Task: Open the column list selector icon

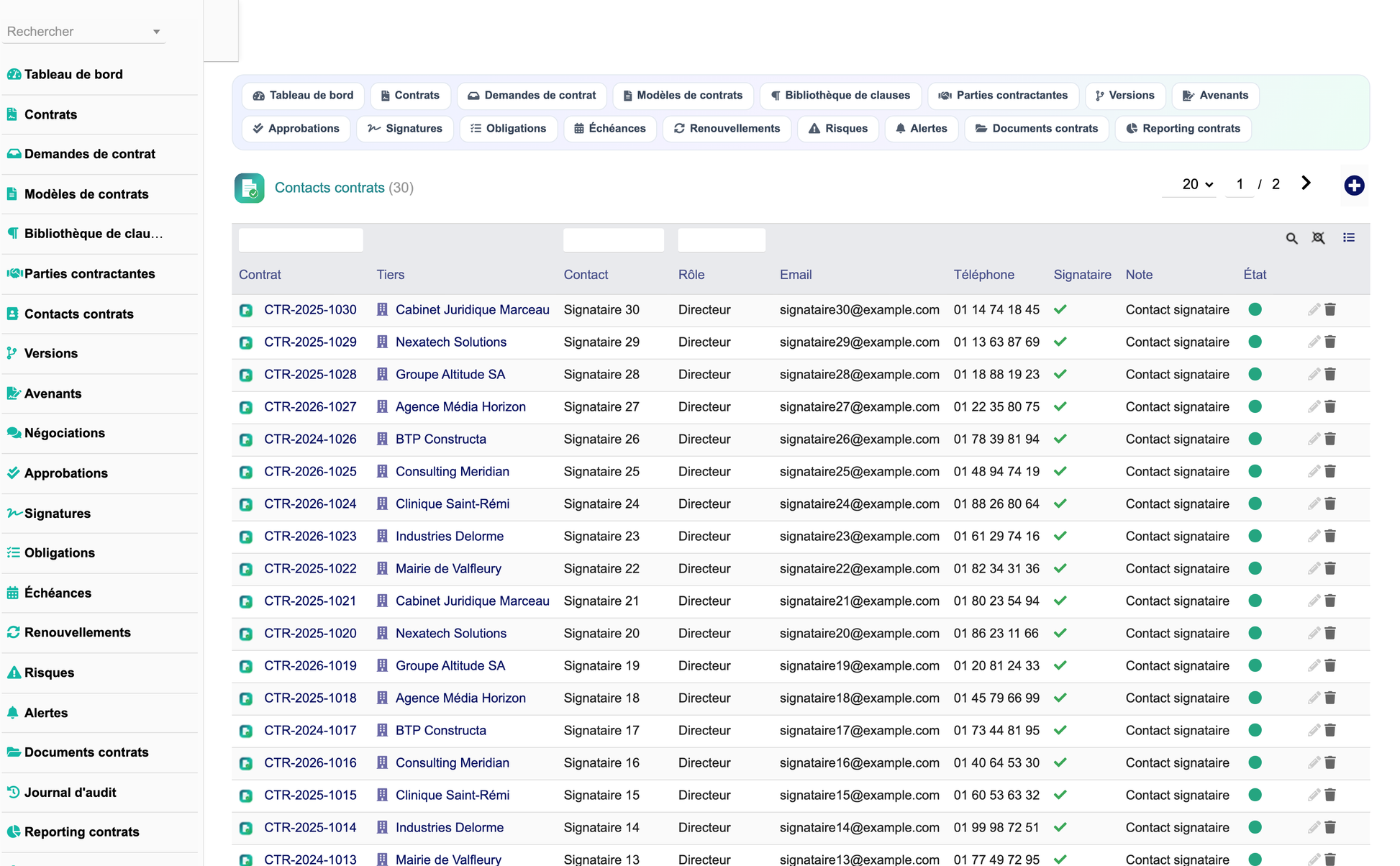Action: (x=1349, y=237)
